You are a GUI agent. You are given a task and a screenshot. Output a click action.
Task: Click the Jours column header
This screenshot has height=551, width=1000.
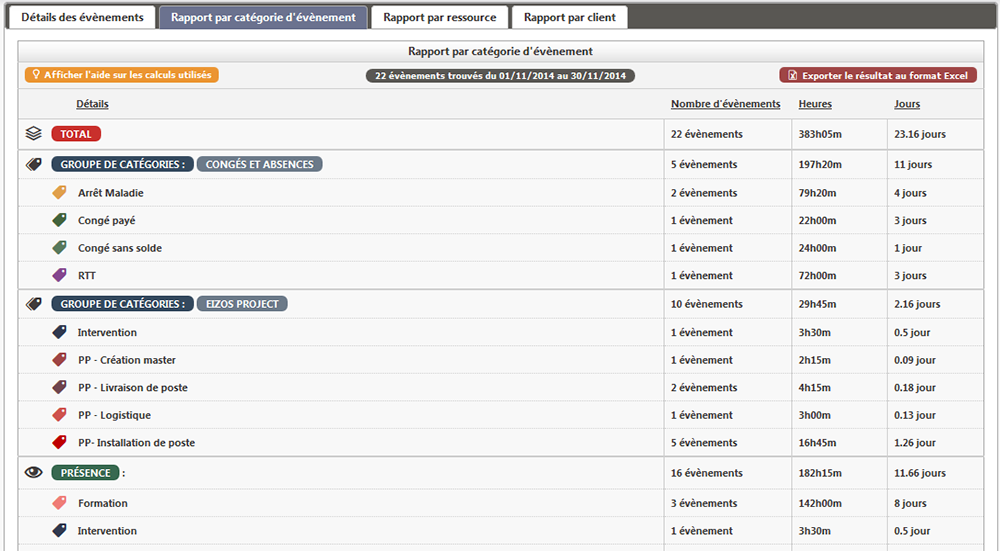pos(907,104)
